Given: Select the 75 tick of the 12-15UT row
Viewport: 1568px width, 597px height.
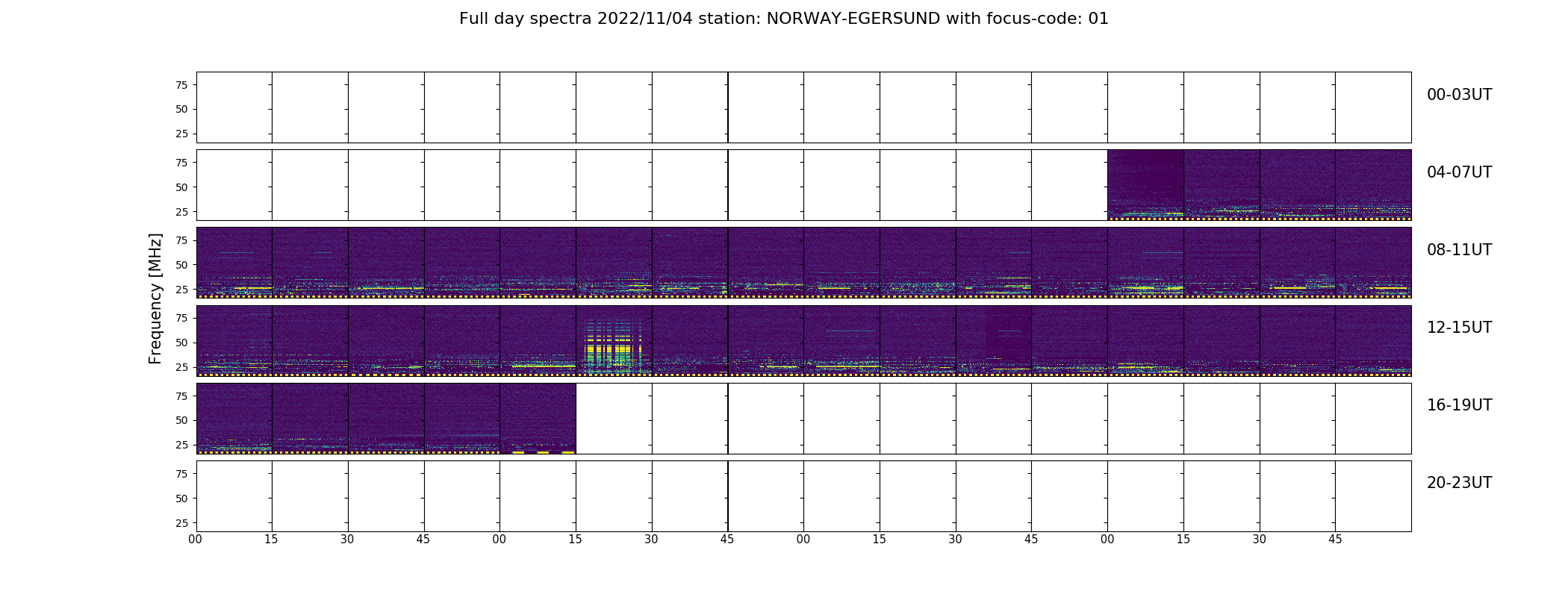Looking at the screenshot, I should tap(181, 318).
